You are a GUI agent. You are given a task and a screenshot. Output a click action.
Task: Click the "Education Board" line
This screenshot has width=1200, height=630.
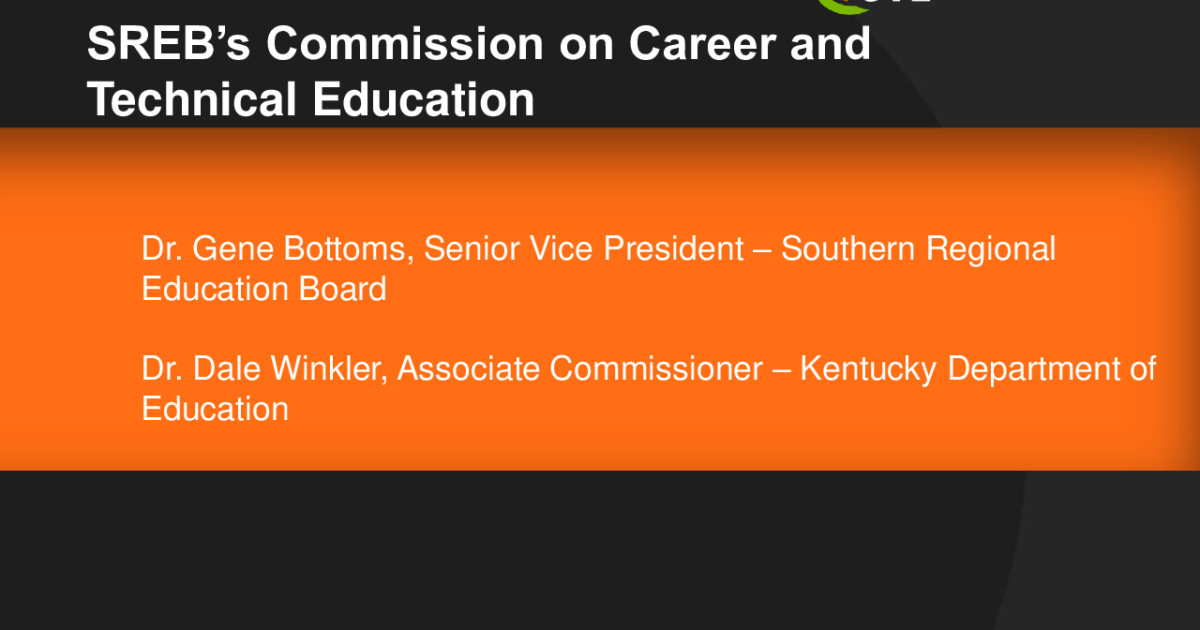264,289
